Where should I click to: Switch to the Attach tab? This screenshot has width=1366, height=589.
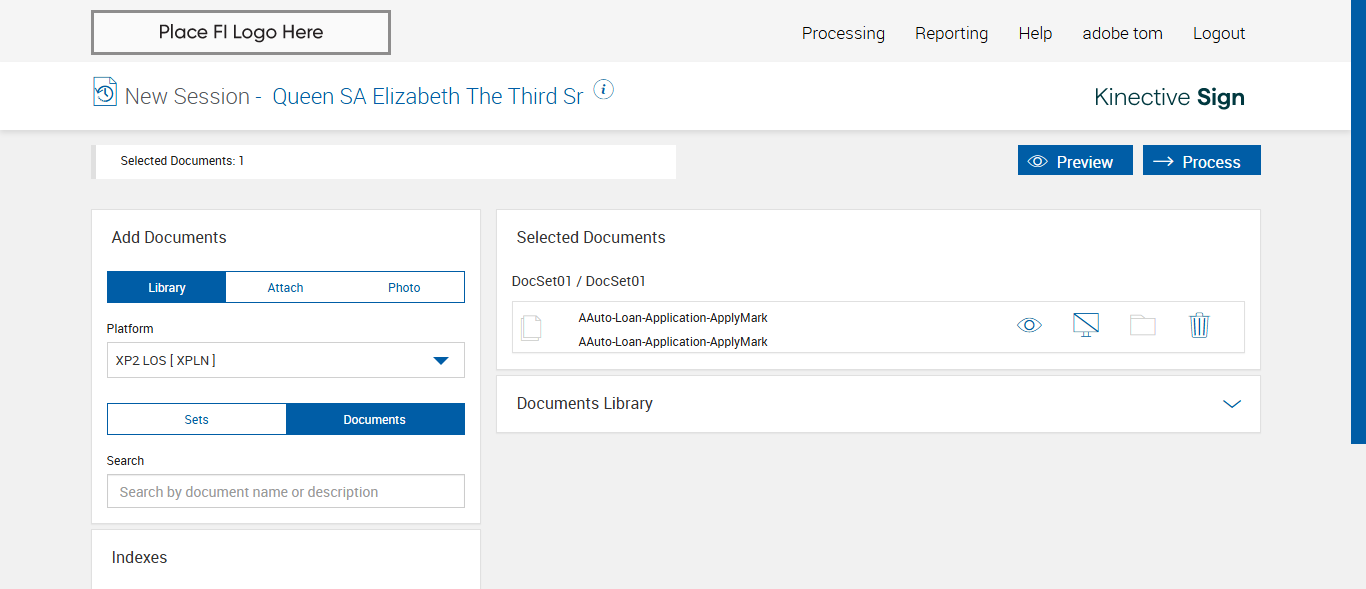click(285, 287)
